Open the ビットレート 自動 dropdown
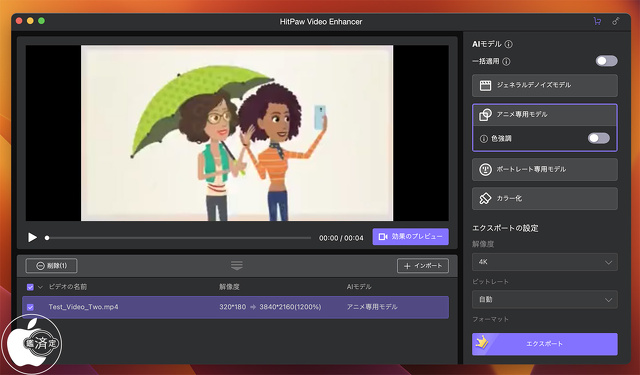The height and width of the screenshot is (375, 640). [544, 300]
